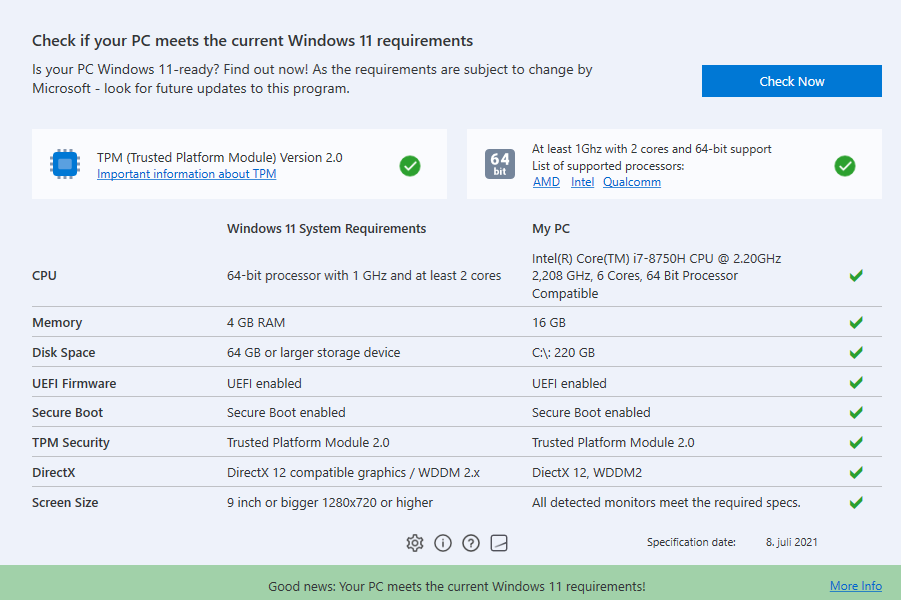Click More Info in the green bar
This screenshot has height=600, width=901.
pos(855,586)
